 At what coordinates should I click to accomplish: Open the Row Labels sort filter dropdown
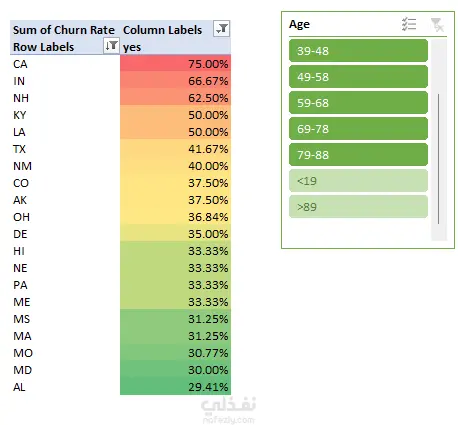point(111,46)
